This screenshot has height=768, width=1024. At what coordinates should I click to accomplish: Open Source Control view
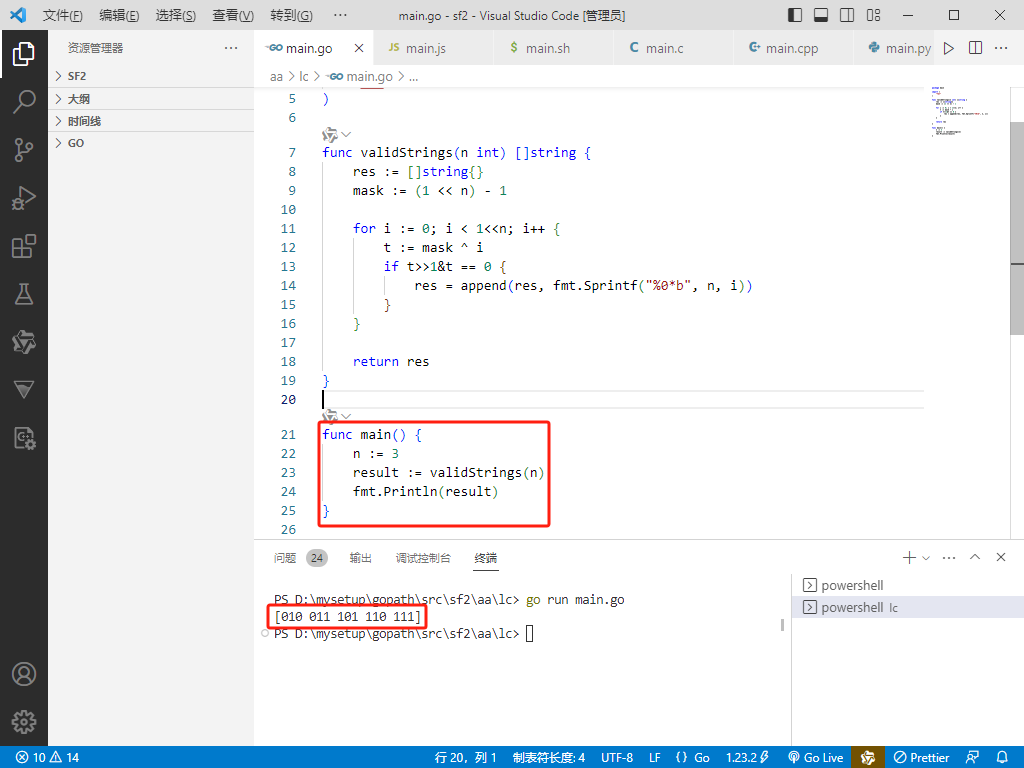tap(24, 150)
